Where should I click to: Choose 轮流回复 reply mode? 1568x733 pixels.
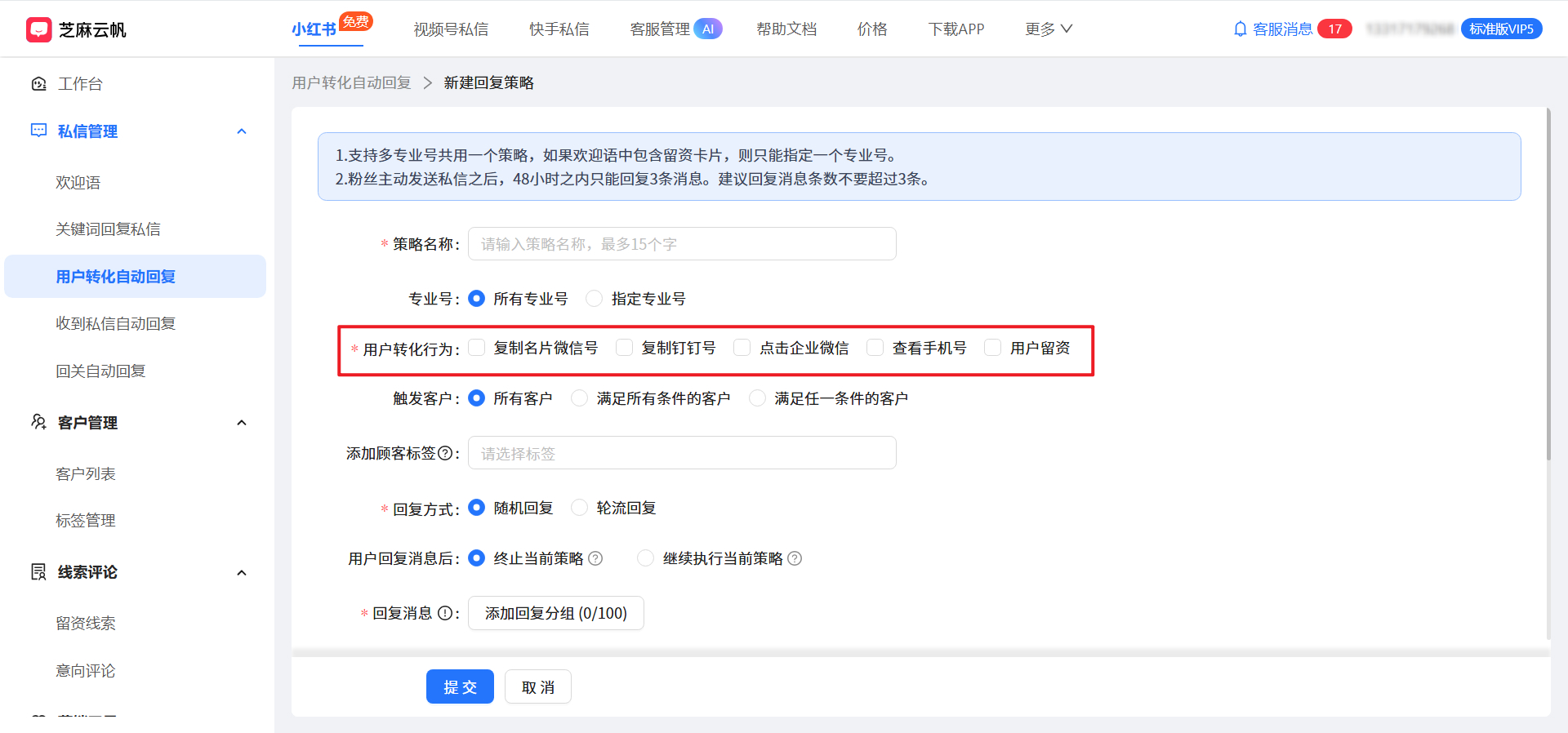click(580, 508)
